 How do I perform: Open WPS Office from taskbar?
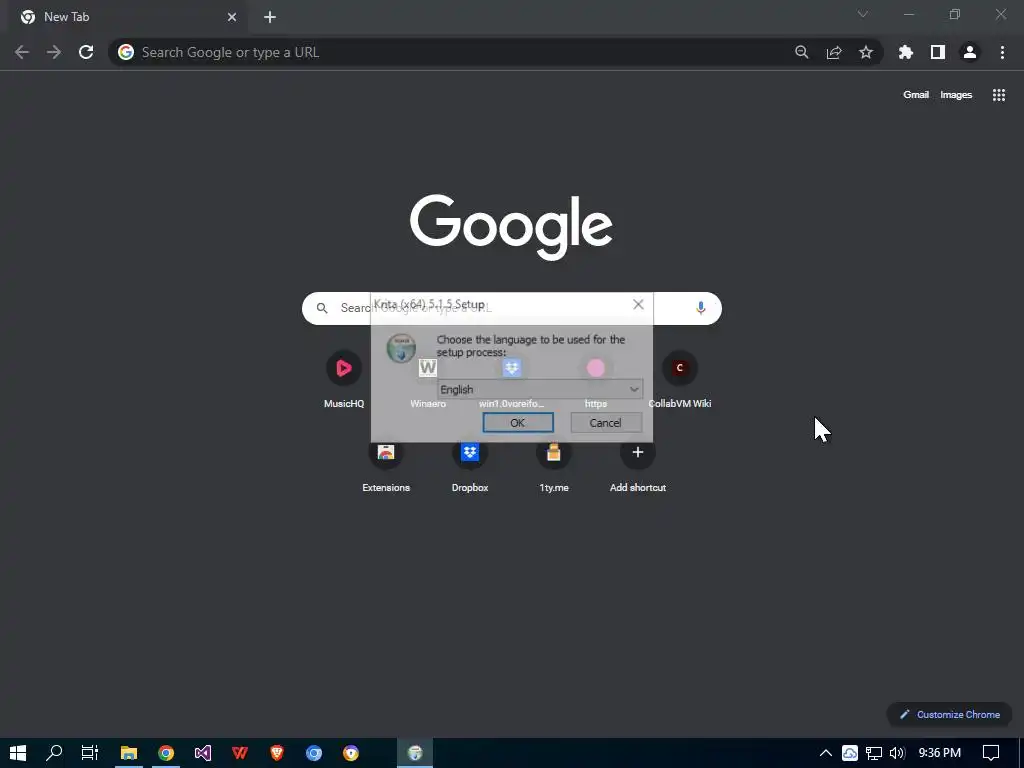tap(240, 753)
